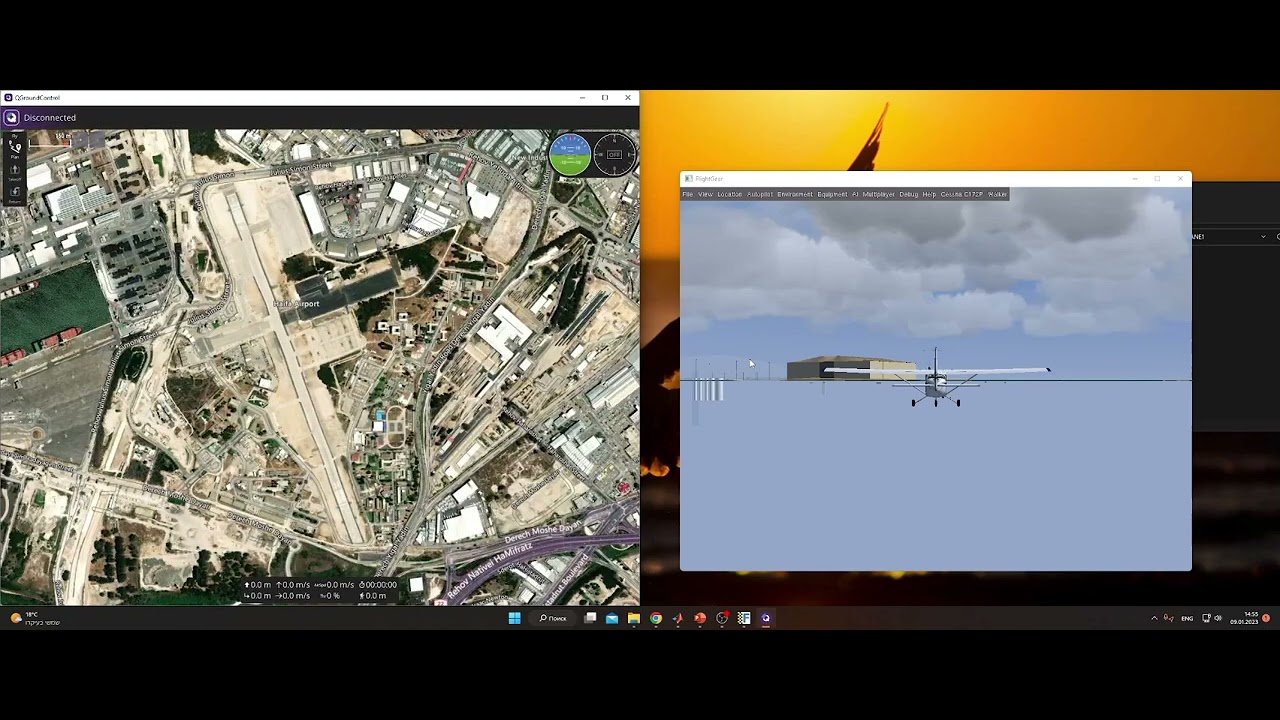Screen dimensions: 1280x720
Task: Open FlightGear View menu
Action: (x=705, y=194)
